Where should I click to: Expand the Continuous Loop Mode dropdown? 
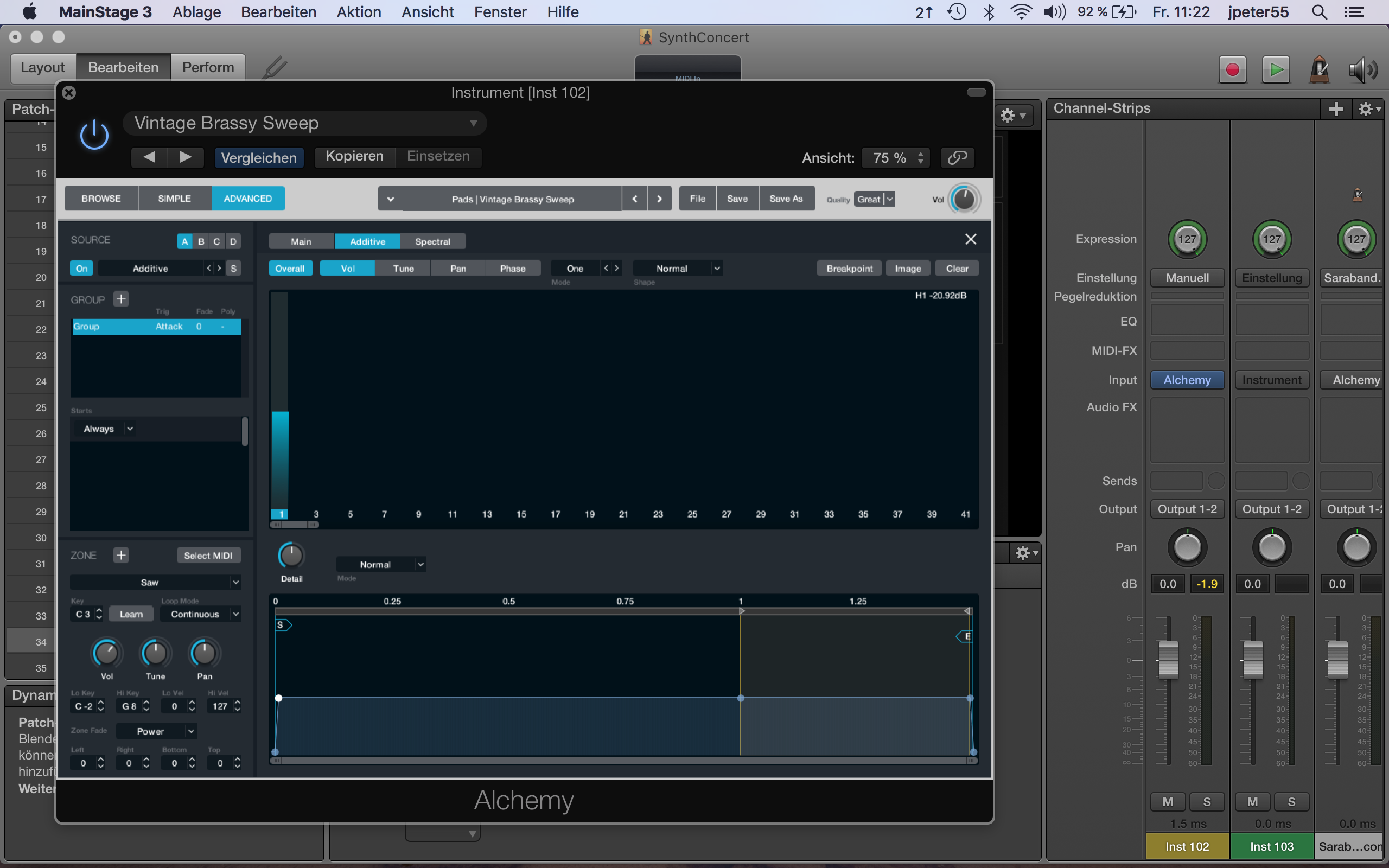click(200, 614)
